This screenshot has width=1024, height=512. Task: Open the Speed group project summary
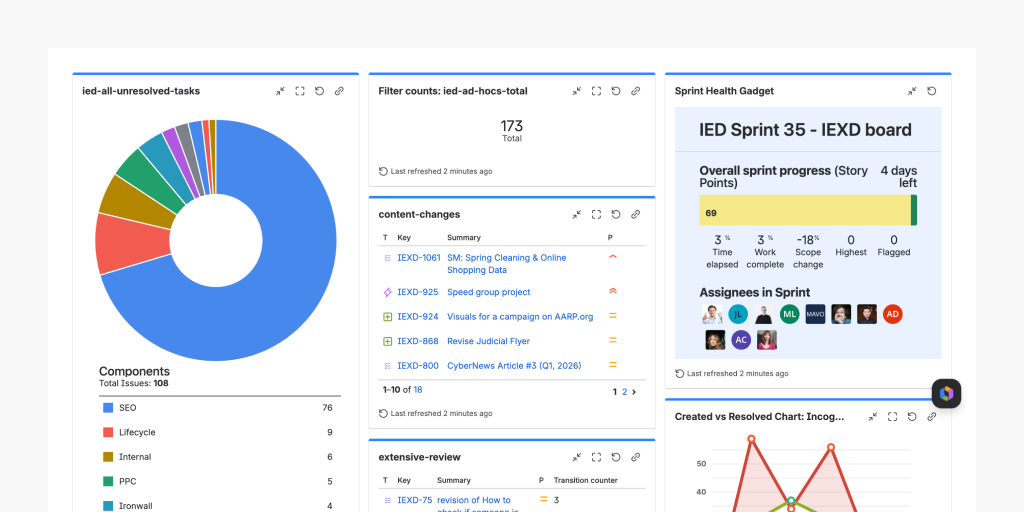488,292
